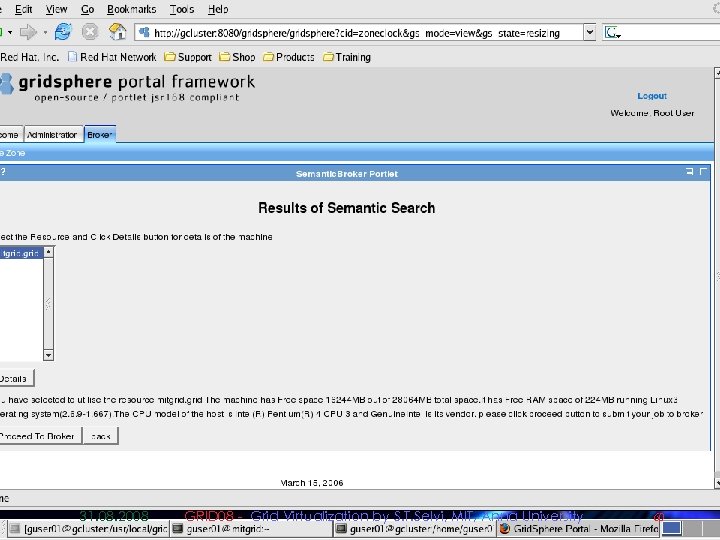The height and width of the screenshot is (540, 720).
Task: Open the Edit menu
Action: pos(23,9)
